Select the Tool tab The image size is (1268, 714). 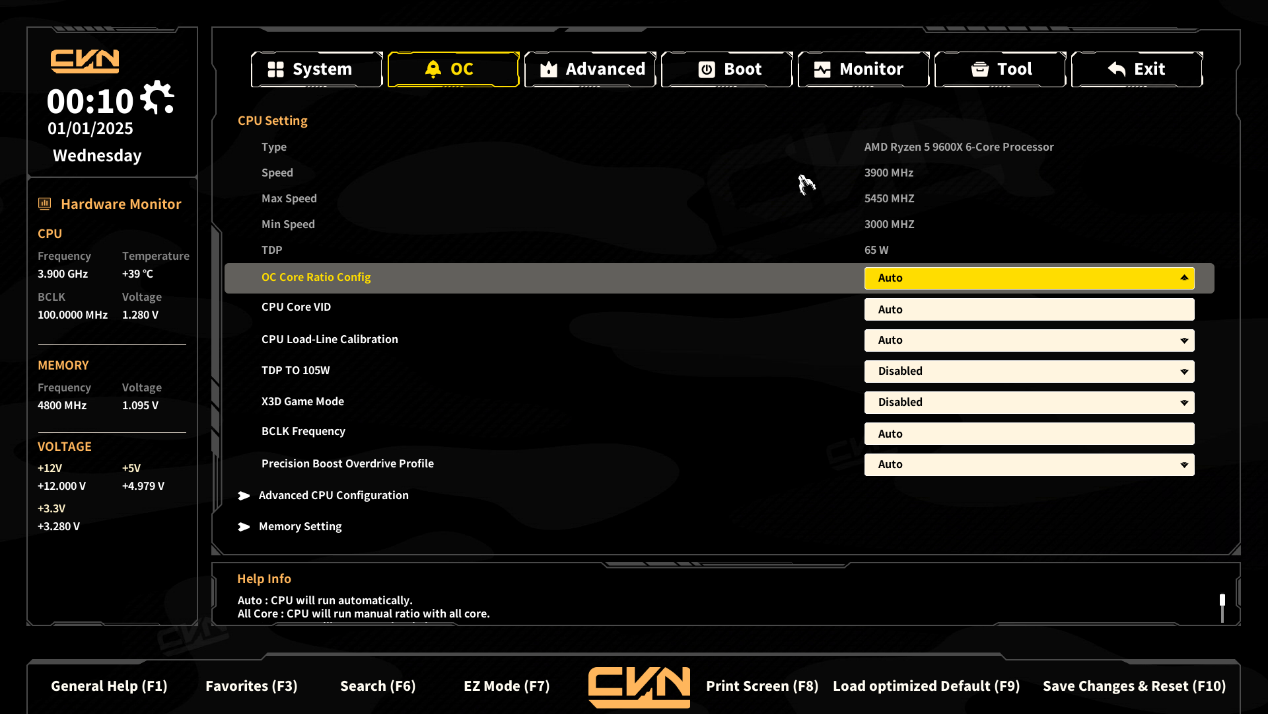pyautogui.click(x=1001, y=69)
